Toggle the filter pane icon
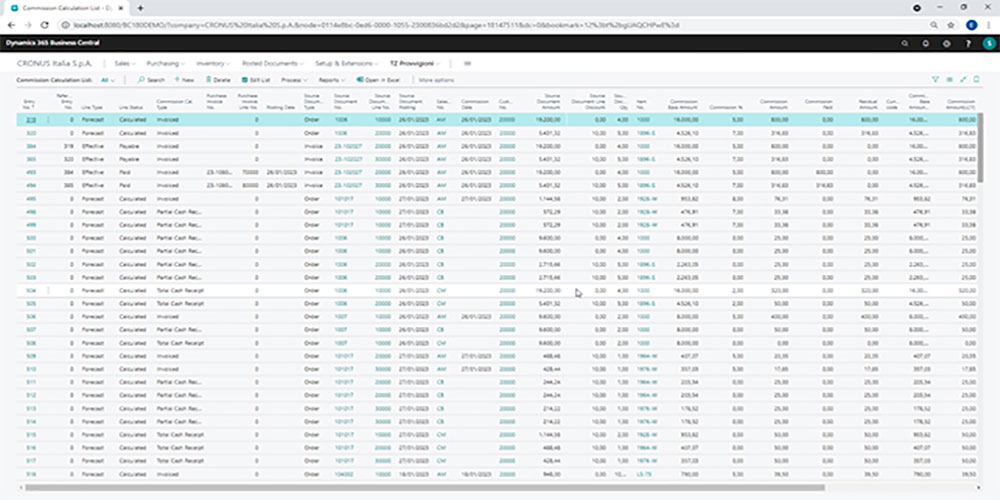Screen dimensions: 1000x500 click(935, 79)
